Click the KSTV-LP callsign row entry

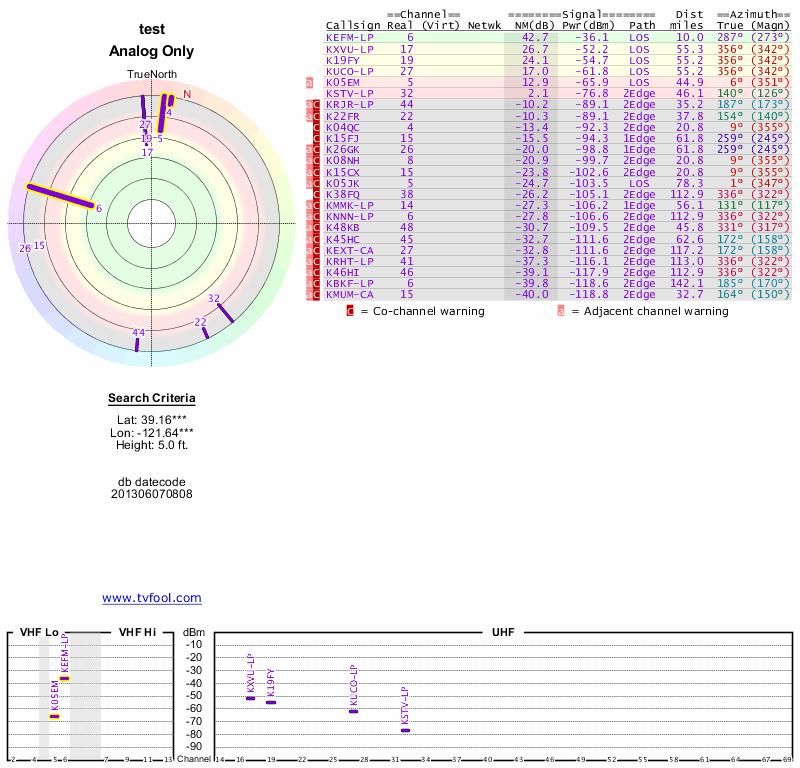349,94
